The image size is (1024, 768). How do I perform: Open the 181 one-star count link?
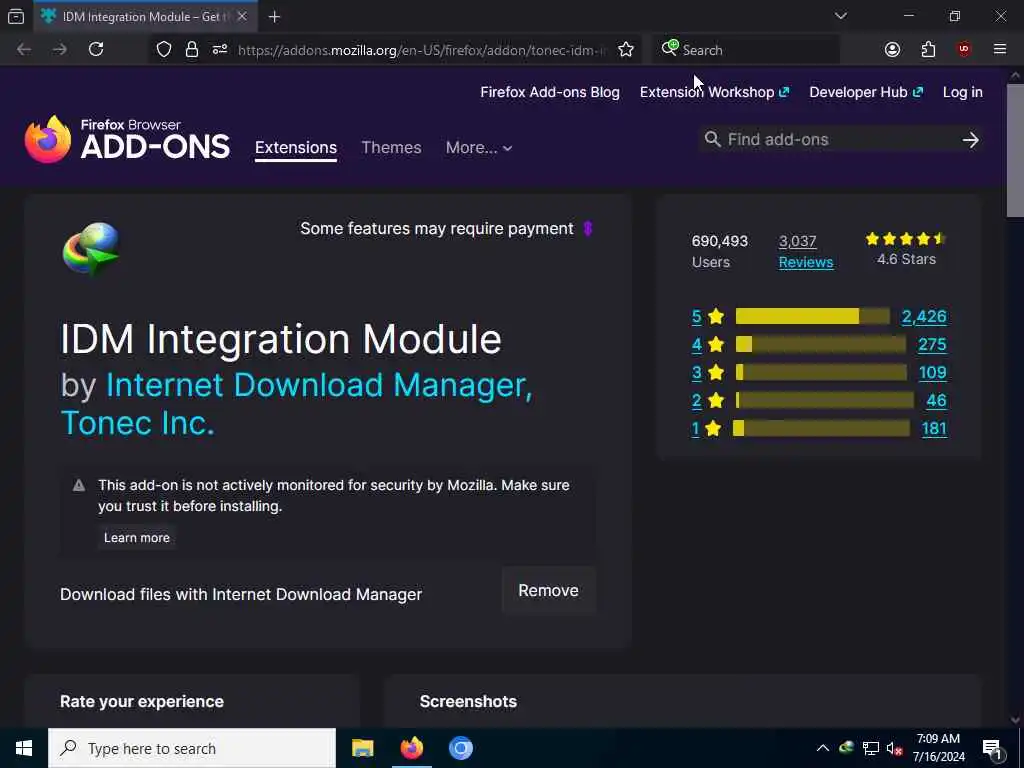pos(934,428)
